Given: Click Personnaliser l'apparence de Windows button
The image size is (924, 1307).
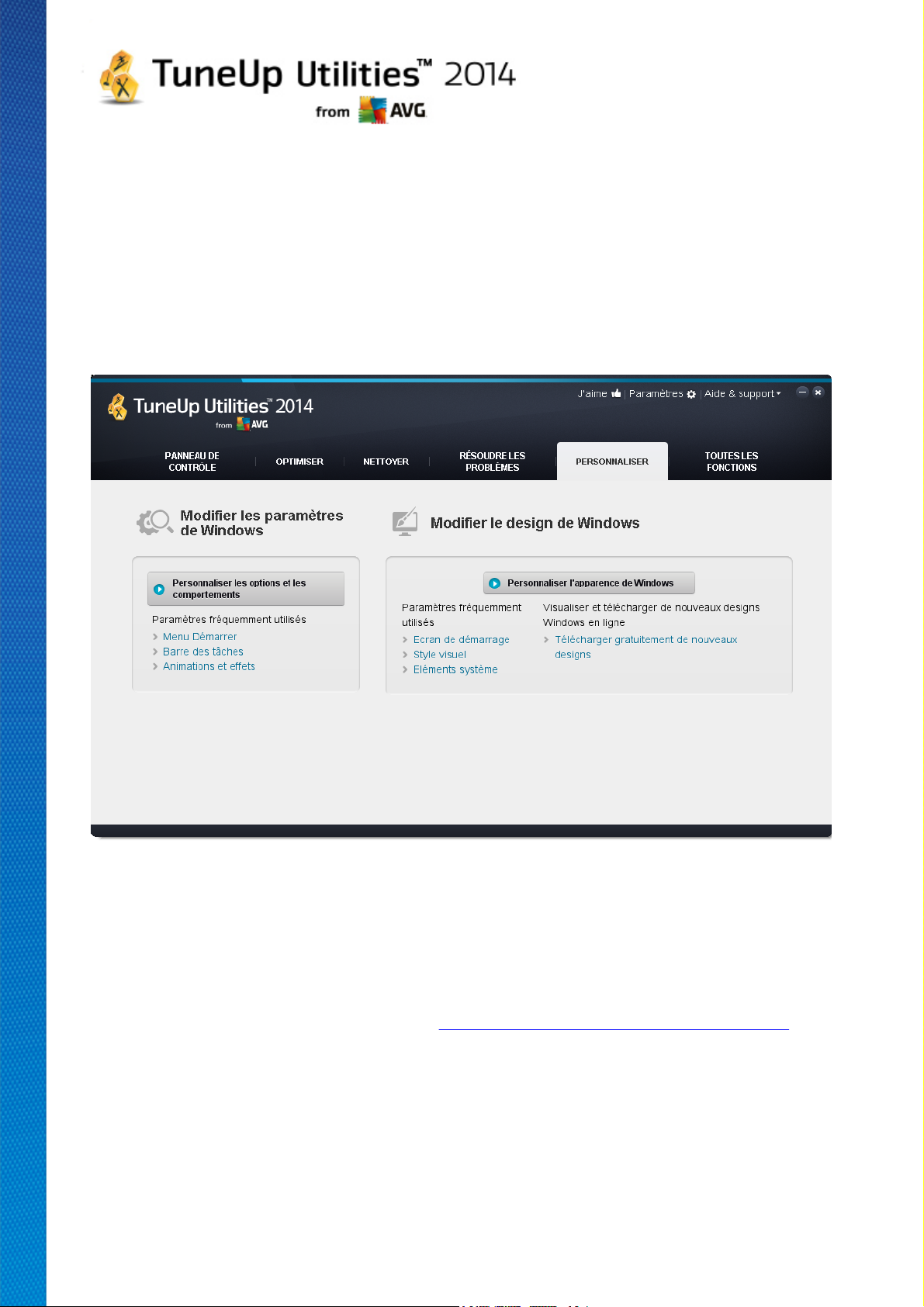Looking at the screenshot, I should 589,583.
